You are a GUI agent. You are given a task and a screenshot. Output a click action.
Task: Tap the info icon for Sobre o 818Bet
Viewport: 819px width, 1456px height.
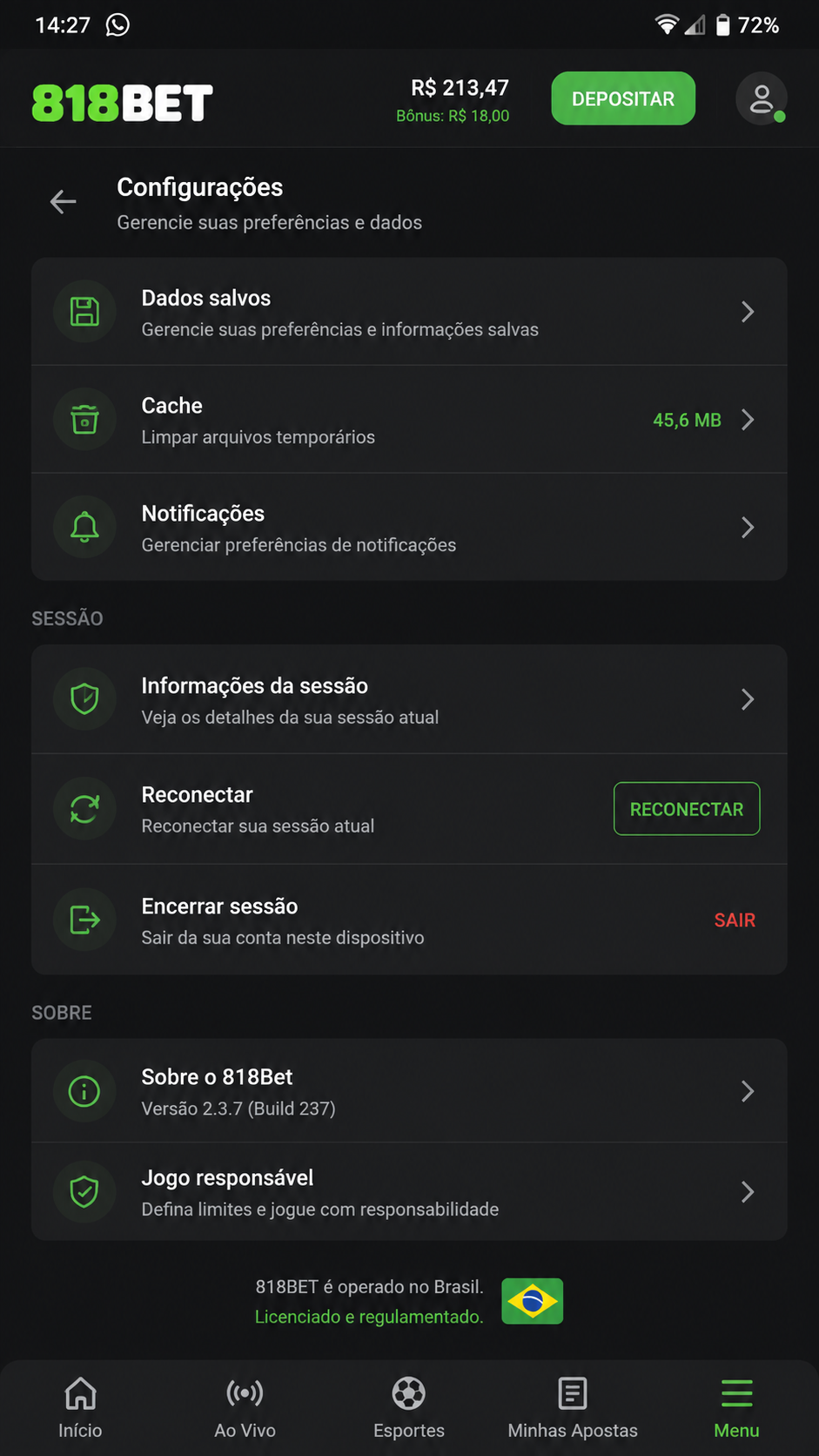point(84,1091)
